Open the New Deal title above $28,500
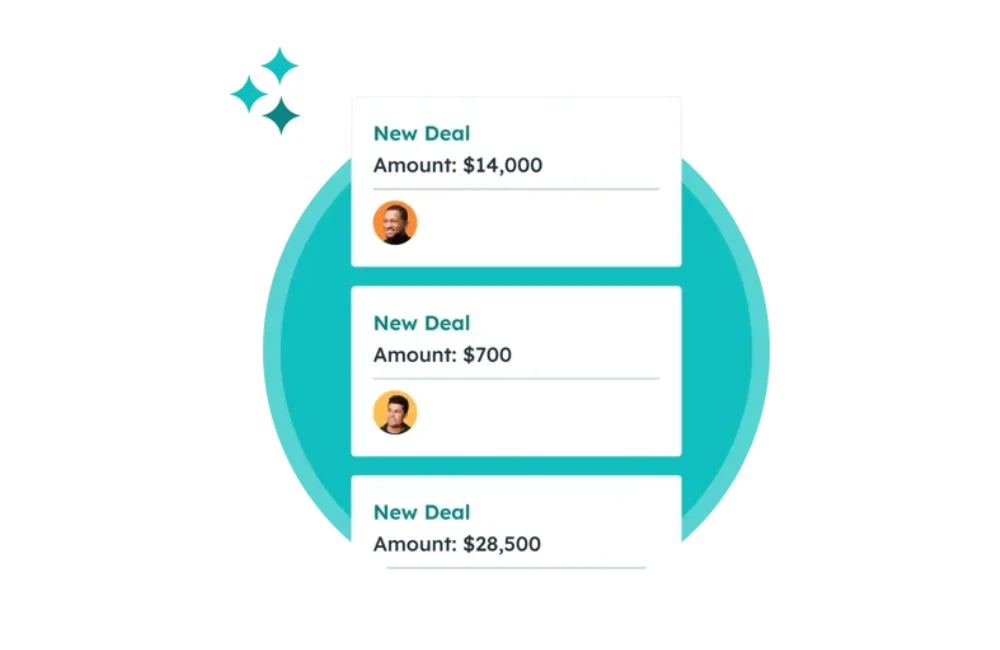Screen dimensions: 1000x650 (x=422, y=512)
